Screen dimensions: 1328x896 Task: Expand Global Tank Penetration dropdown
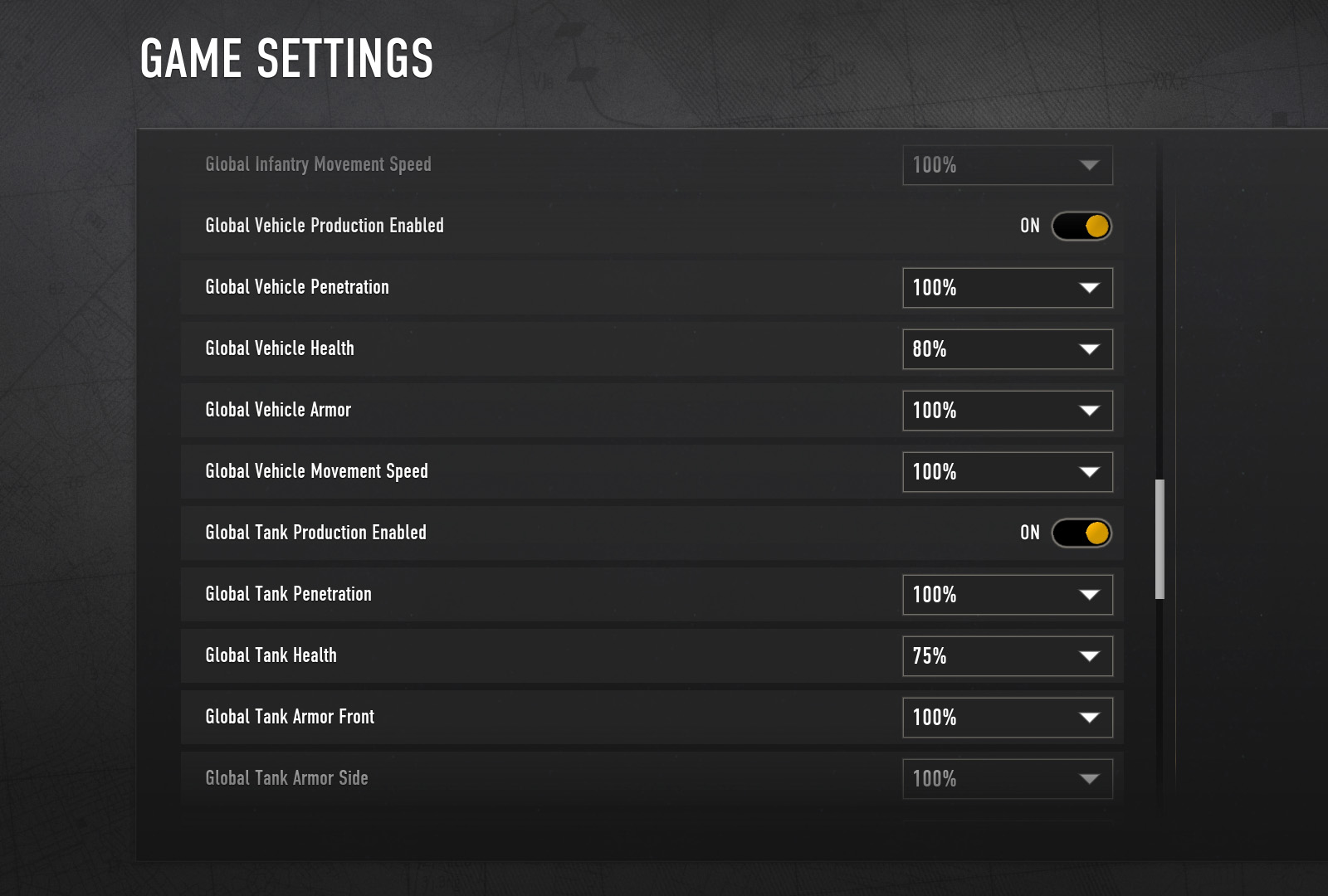point(1007,595)
